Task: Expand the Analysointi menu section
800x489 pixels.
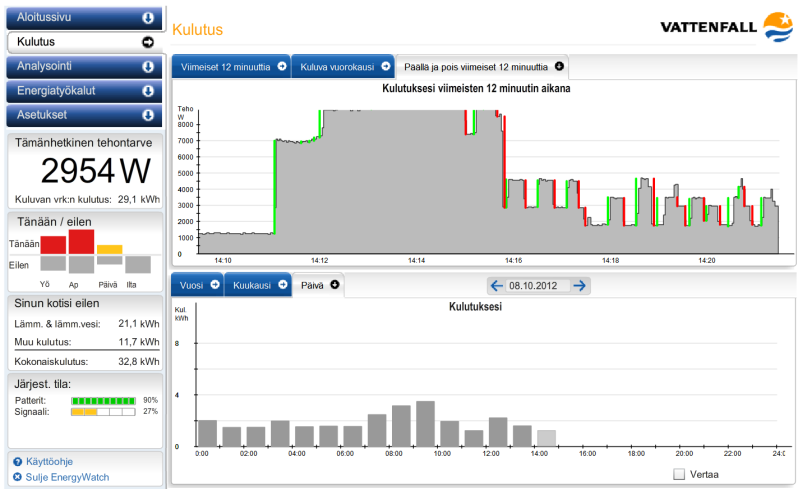Action: pos(148,67)
